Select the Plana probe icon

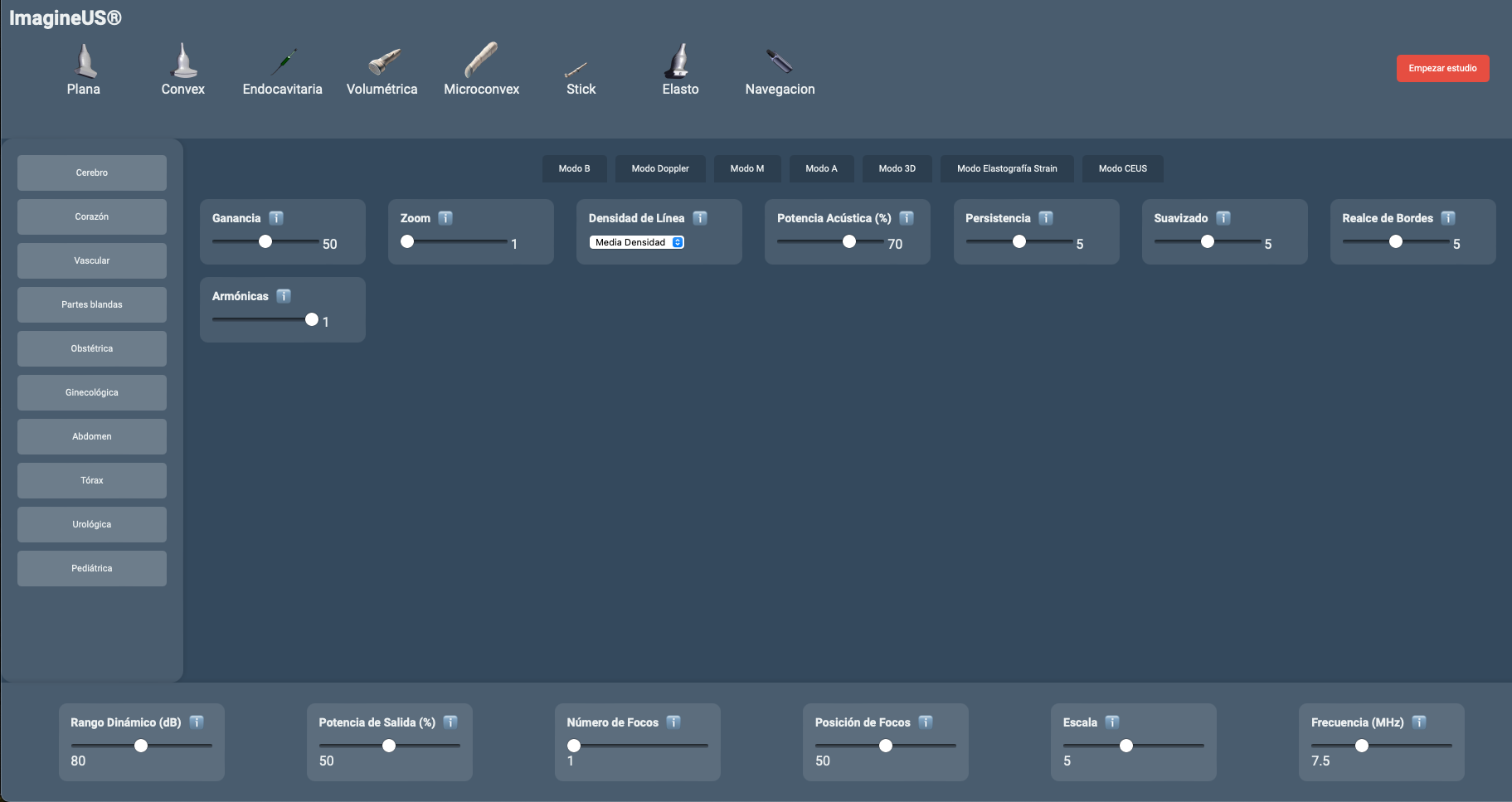84,61
